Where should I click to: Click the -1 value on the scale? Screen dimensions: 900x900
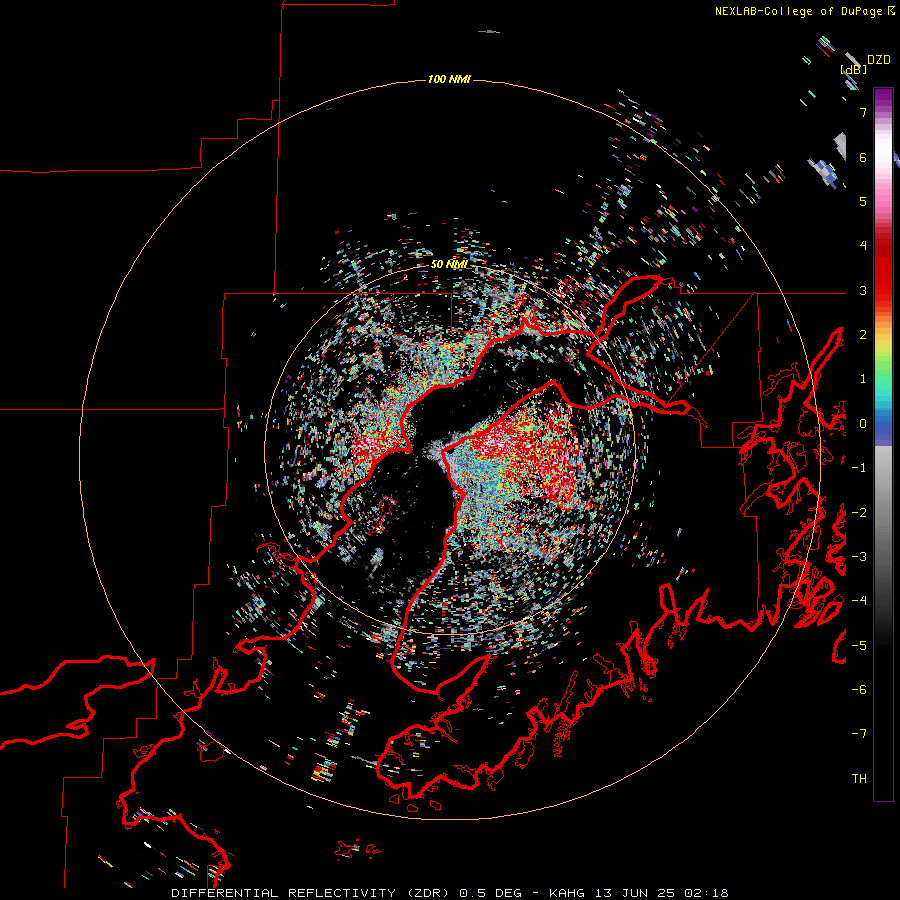tap(859, 468)
